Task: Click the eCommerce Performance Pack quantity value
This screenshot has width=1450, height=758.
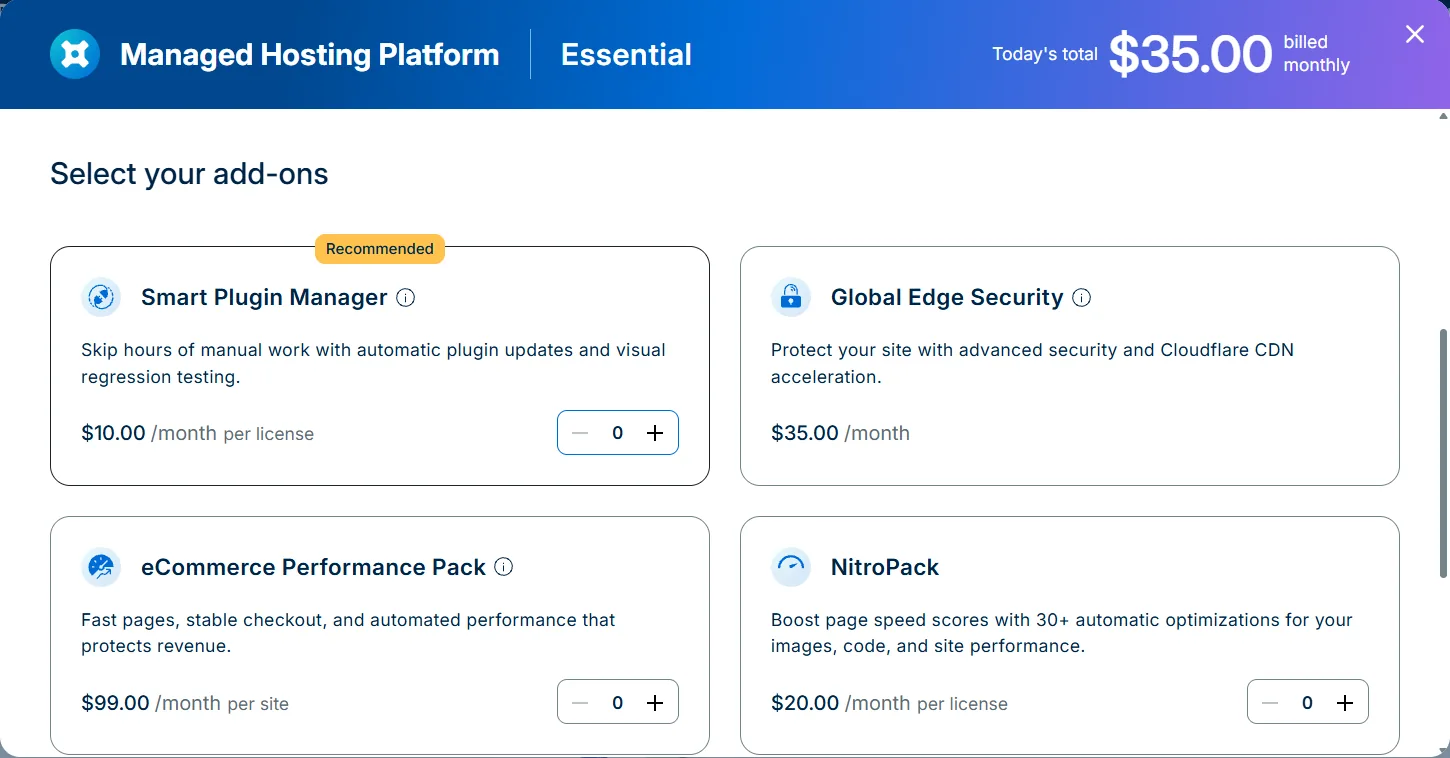Action: tap(618, 703)
